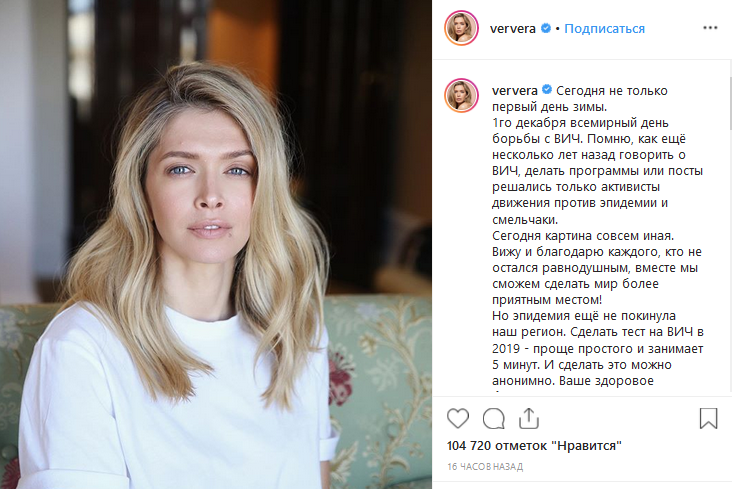The height and width of the screenshot is (489, 732).
Task: Click the avatar beside the caption text
Action: pyautogui.click(x=461, y=96)
